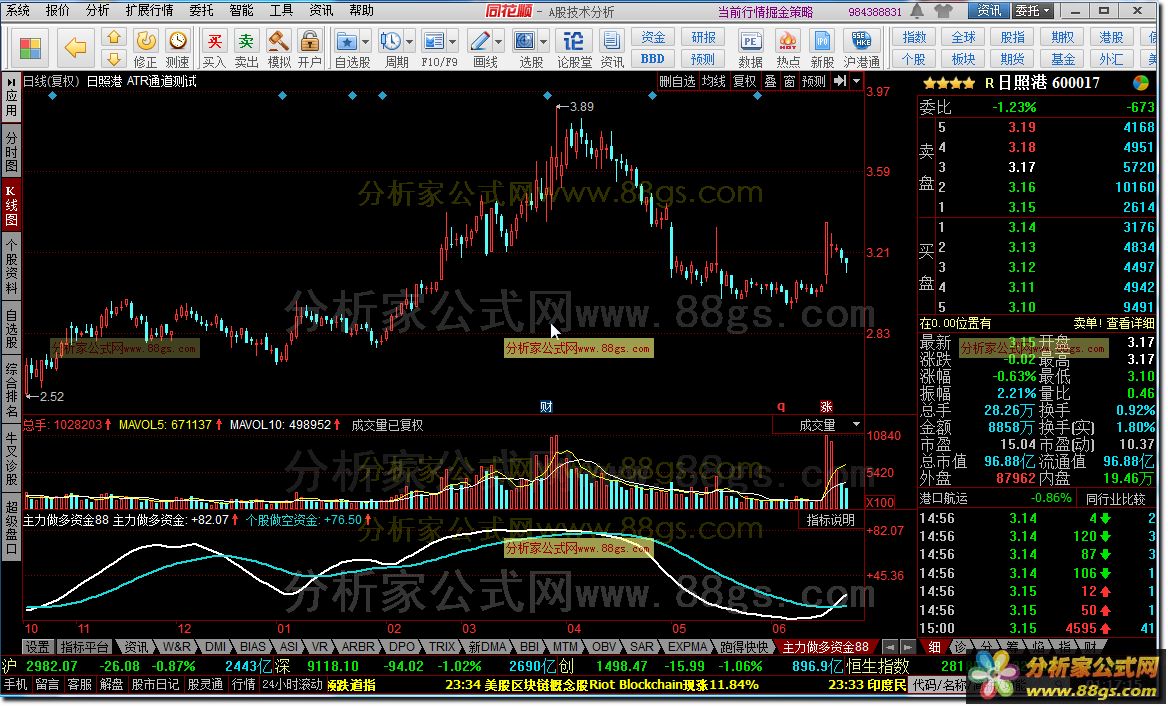The height and width of the screenshot is (706, 1168).
Task: Click the BBD button
Action: pos(653,59)
